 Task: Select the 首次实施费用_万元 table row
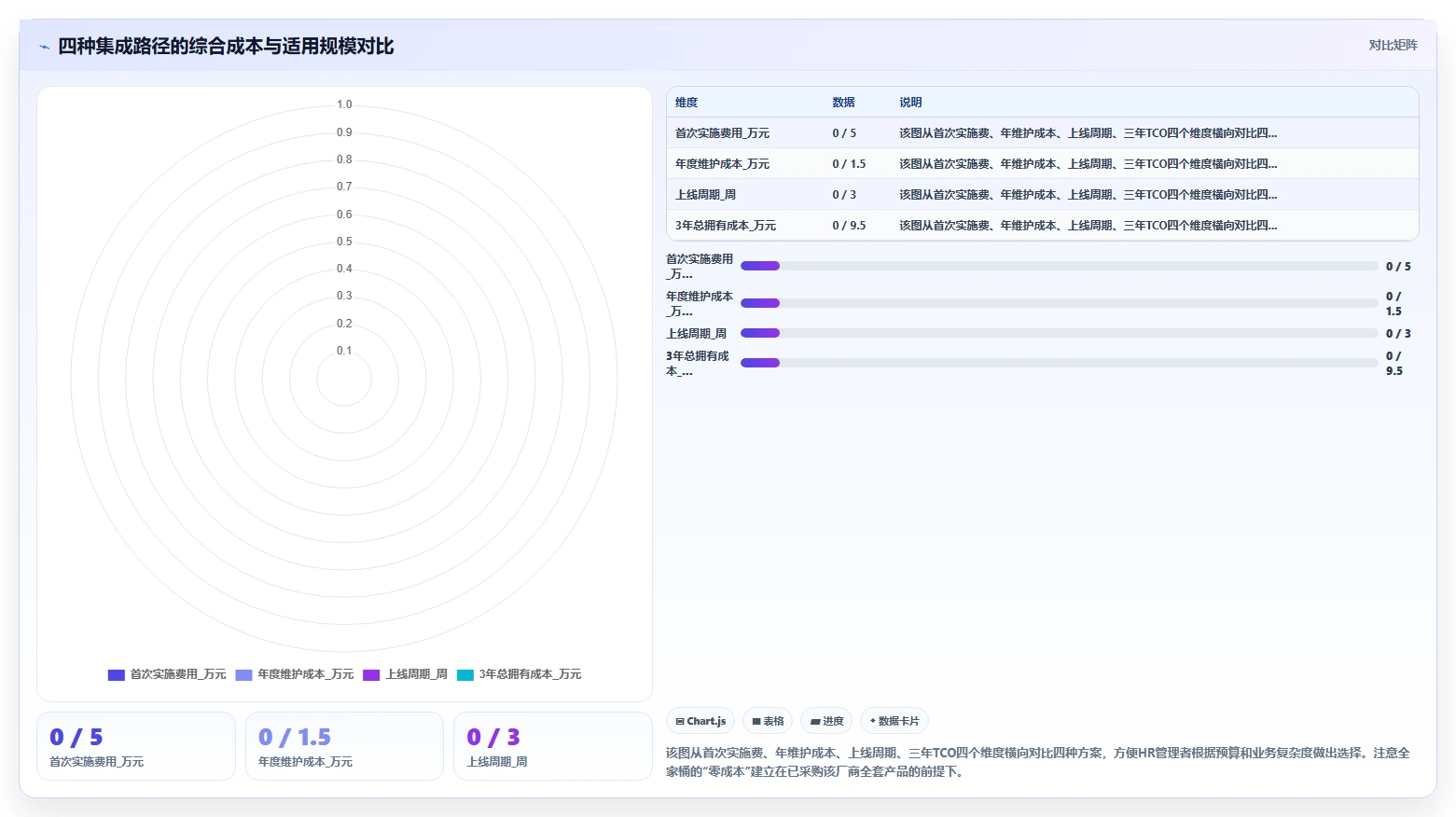pyautogui.click(x=1043, y=133)
